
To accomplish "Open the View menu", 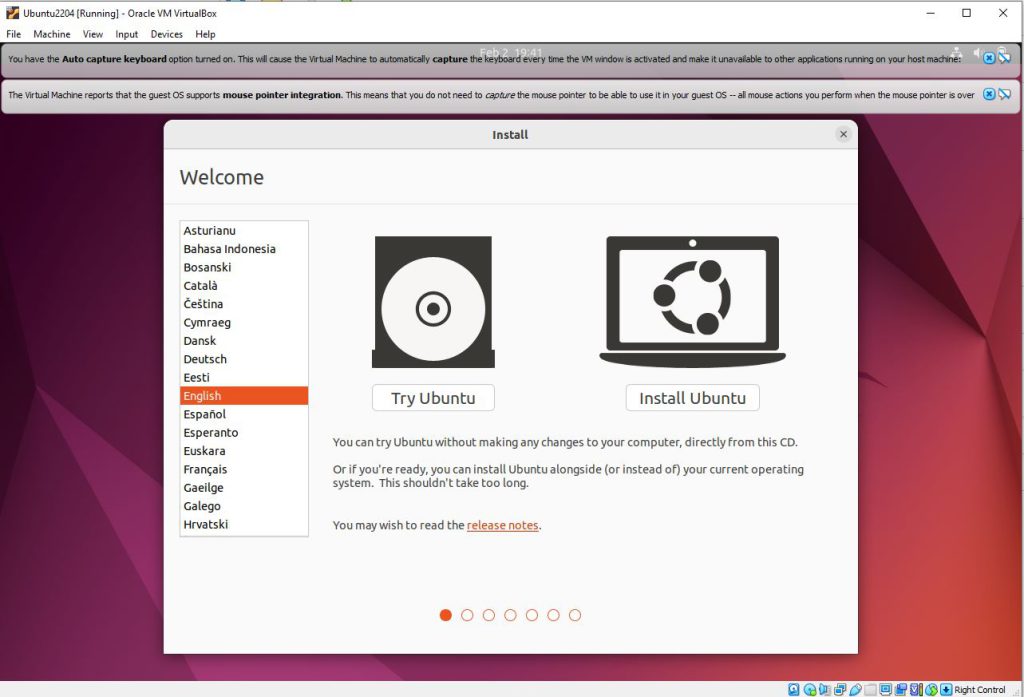I will pos(93,34).
